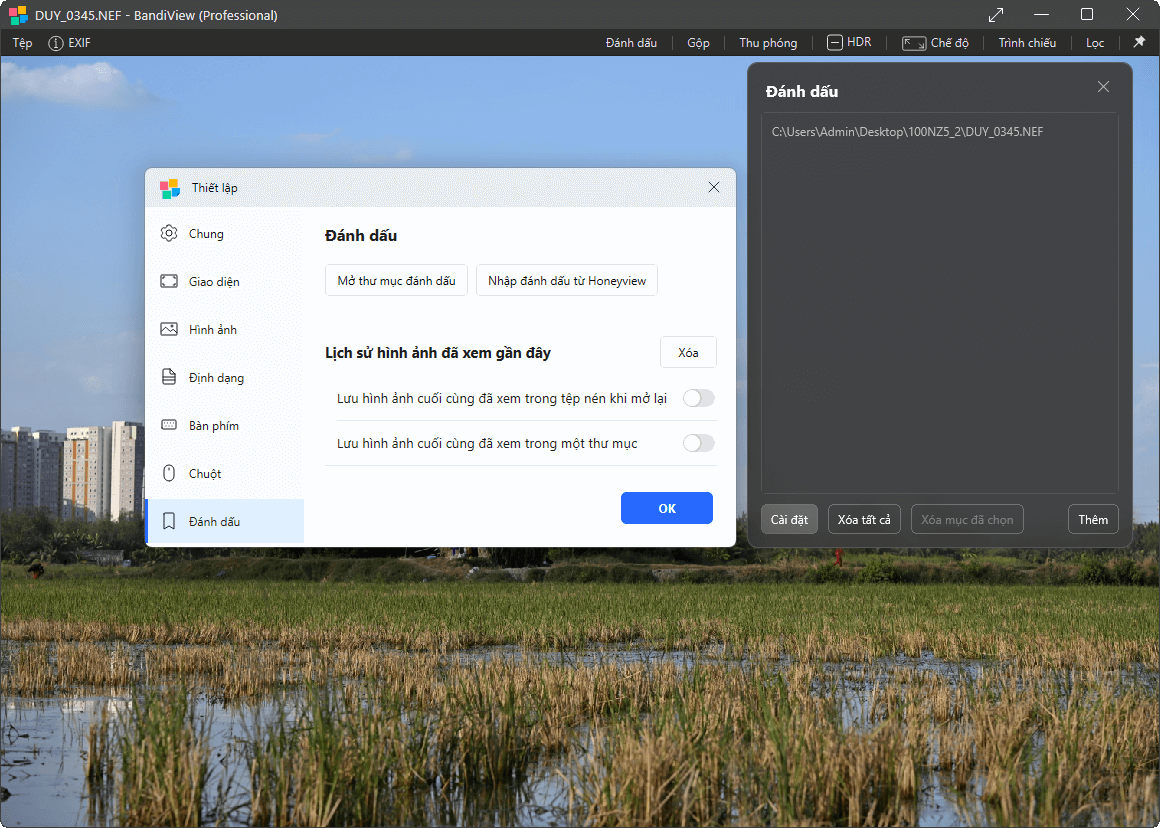1160x828 pixels.
Task: Toggle the HDR icon button
Action: tap(835, 43)
